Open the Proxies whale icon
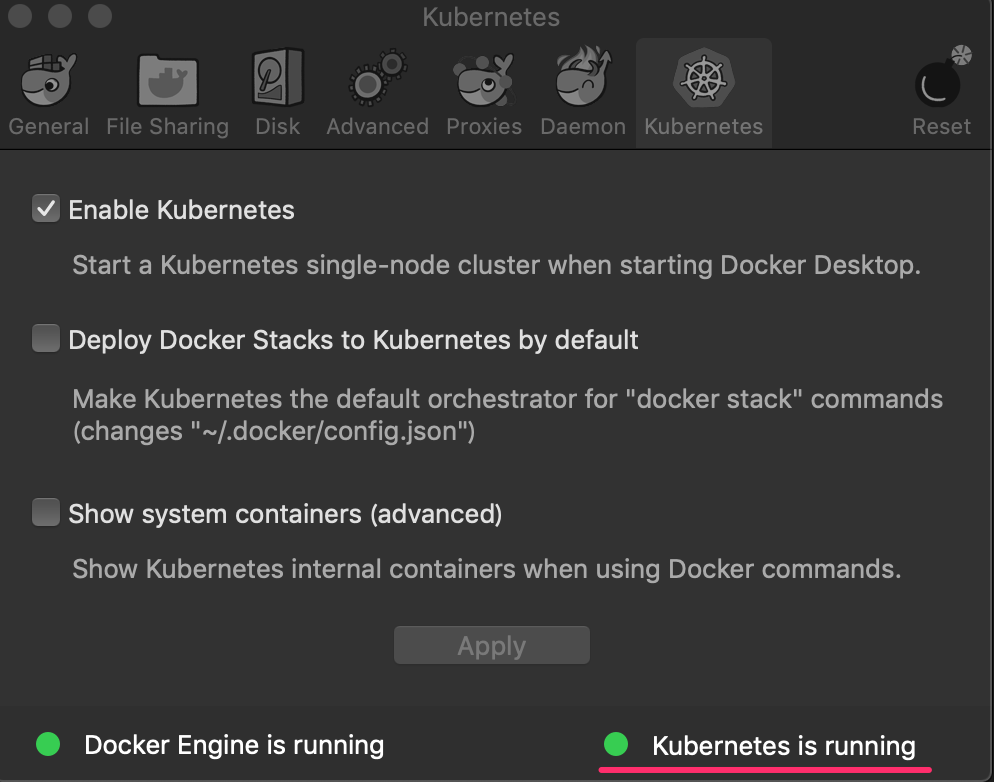This screenshot has height=782, width=994. pyautogui.click(x=484, y=82)
